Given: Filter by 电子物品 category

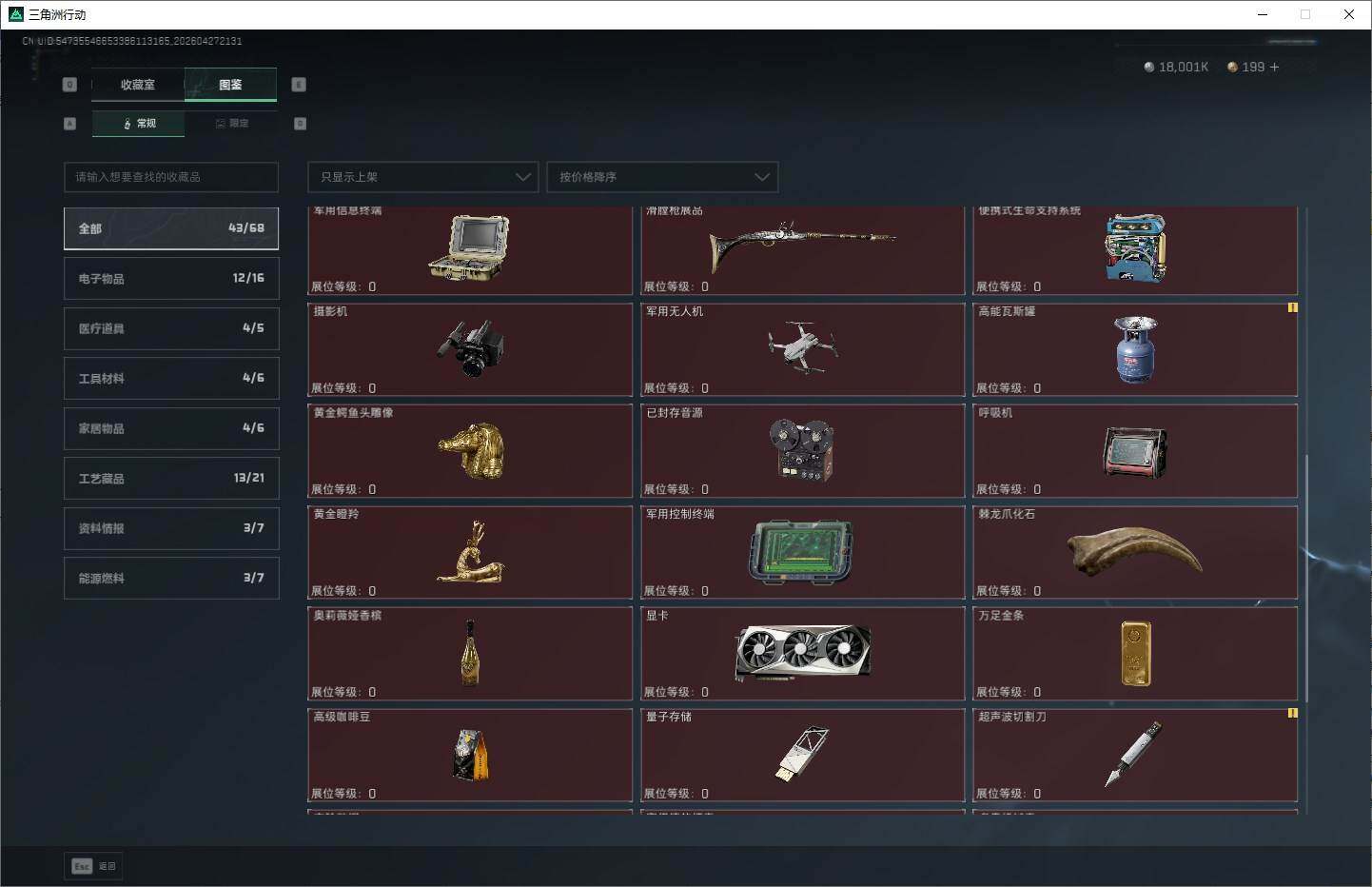Looking at the screenshot, I should (x=171, y=279).
